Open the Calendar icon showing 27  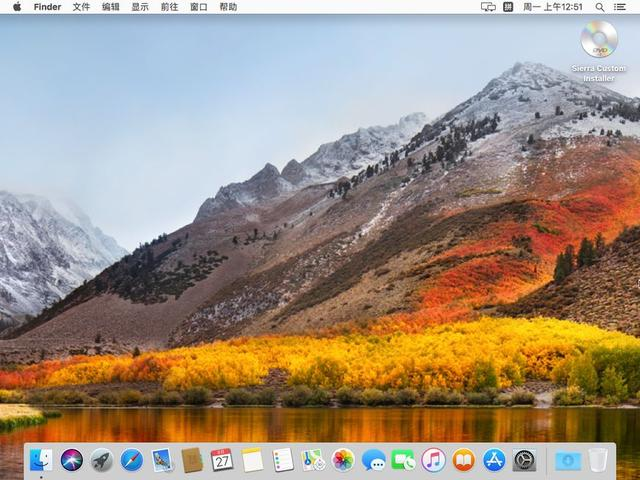click(222, 460)
